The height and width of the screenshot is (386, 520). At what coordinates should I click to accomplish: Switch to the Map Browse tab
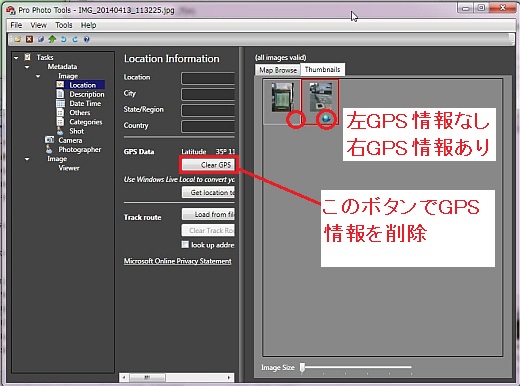tap(278, 70)
